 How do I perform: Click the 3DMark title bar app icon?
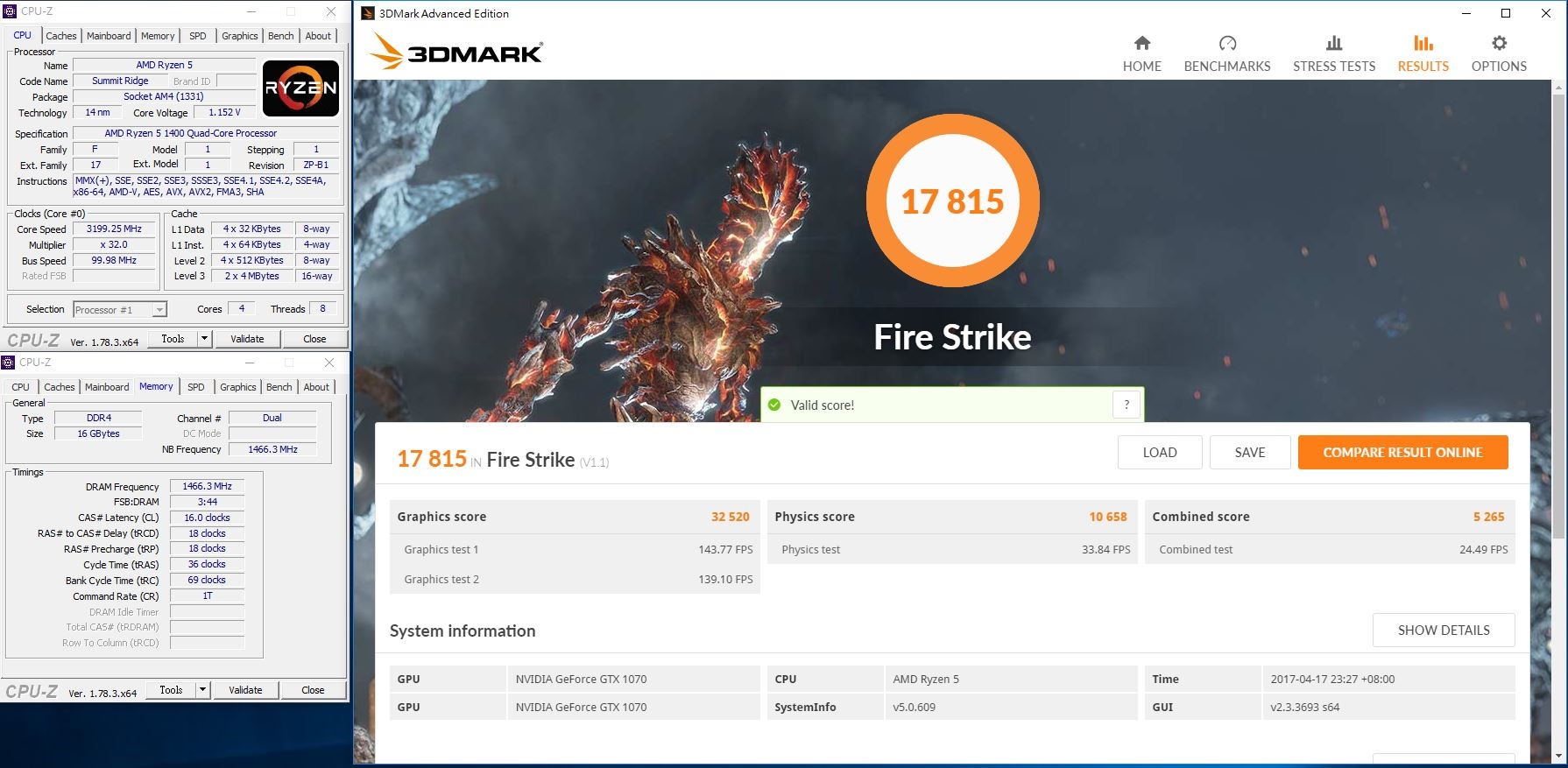pos(368,13)
